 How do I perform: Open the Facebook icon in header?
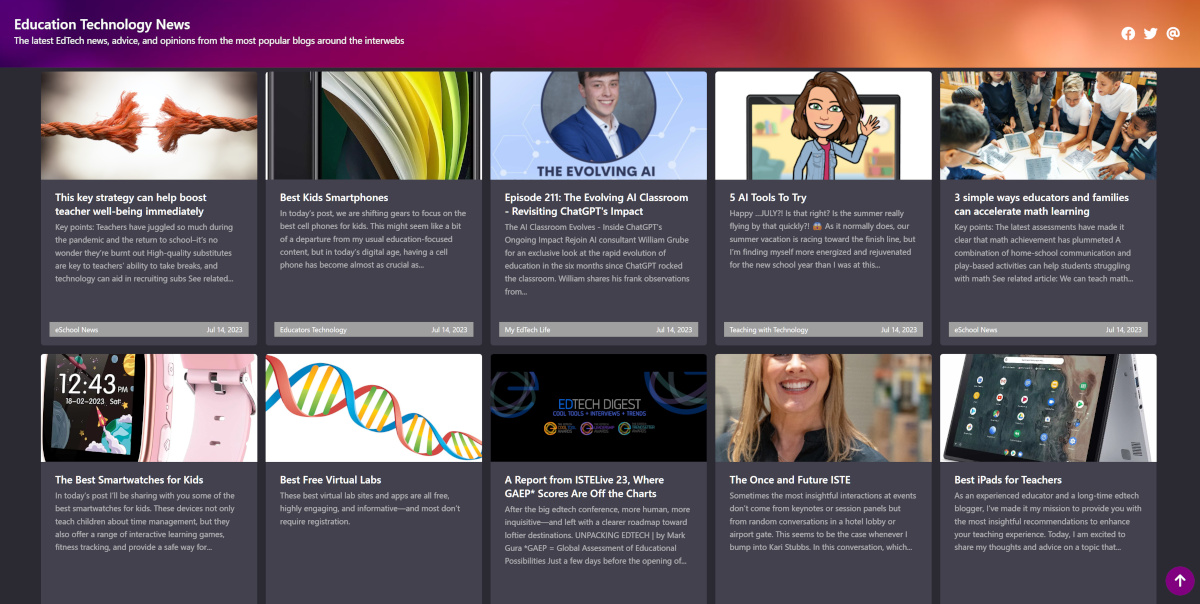(1128, 33)
